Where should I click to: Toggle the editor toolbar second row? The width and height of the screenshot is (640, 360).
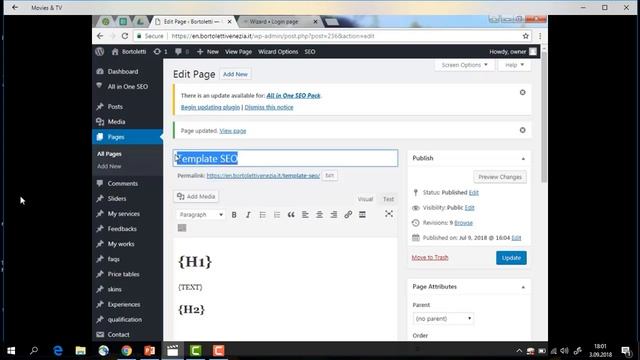(182, 228)
